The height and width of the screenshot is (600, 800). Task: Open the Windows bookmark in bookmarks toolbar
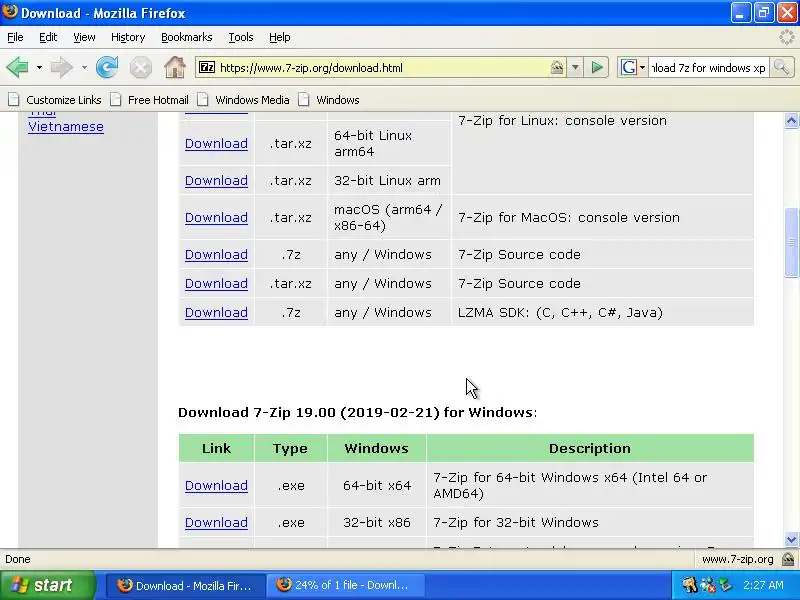(x=329, y=99)
